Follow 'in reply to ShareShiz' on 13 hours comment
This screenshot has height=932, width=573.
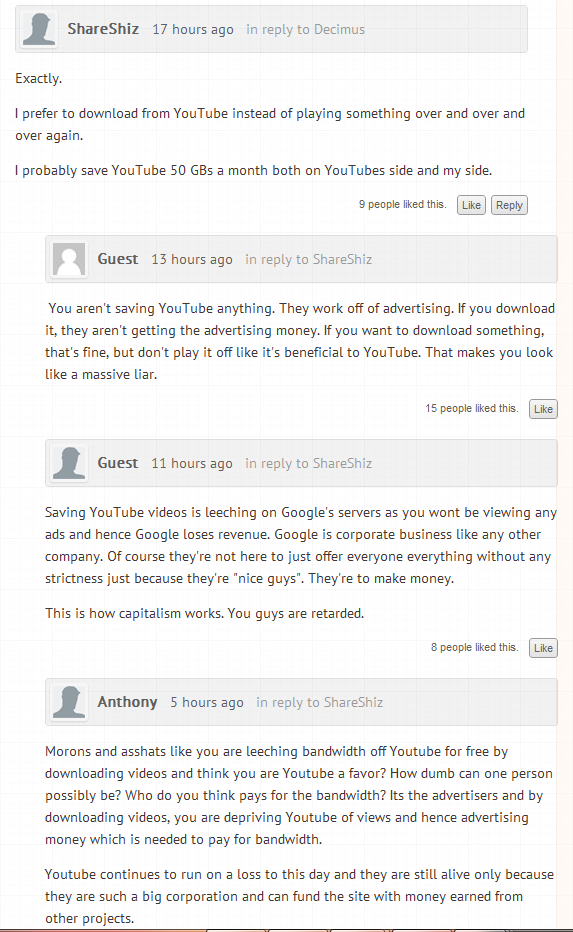click(x=308, y=259)
